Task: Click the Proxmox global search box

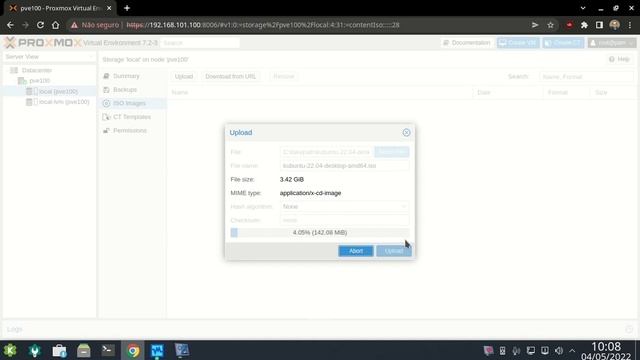Action: coord(200,43)
